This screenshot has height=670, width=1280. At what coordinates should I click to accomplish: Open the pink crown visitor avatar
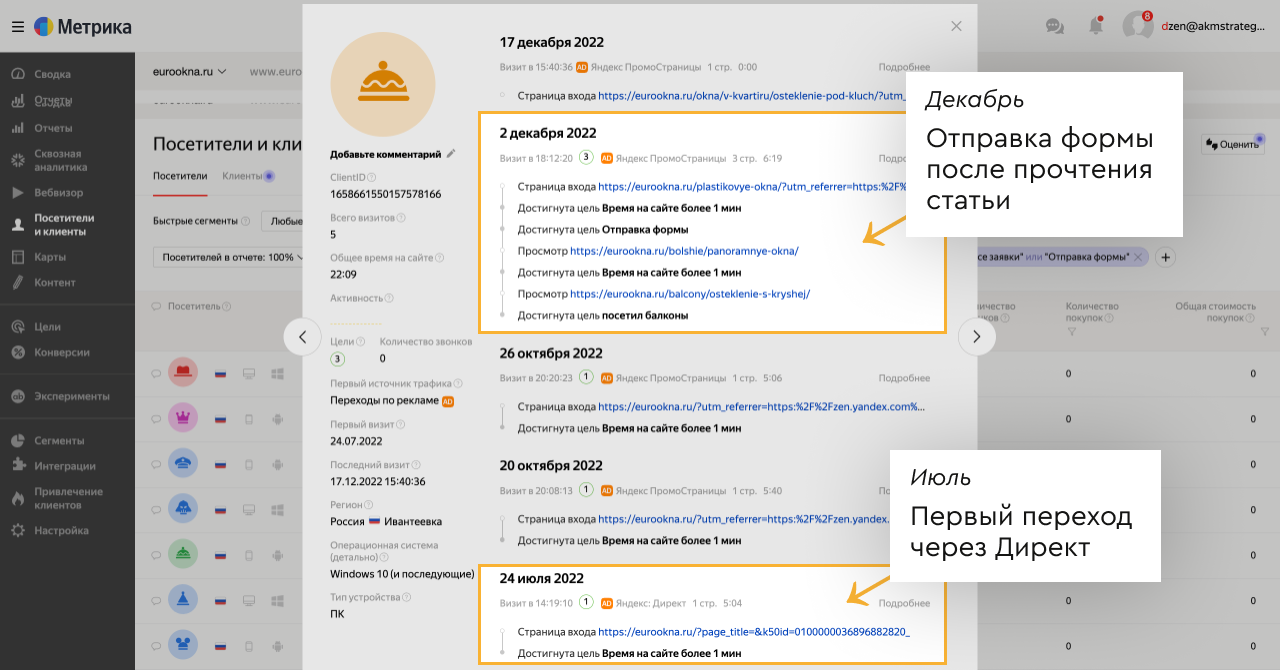[182, 417]
